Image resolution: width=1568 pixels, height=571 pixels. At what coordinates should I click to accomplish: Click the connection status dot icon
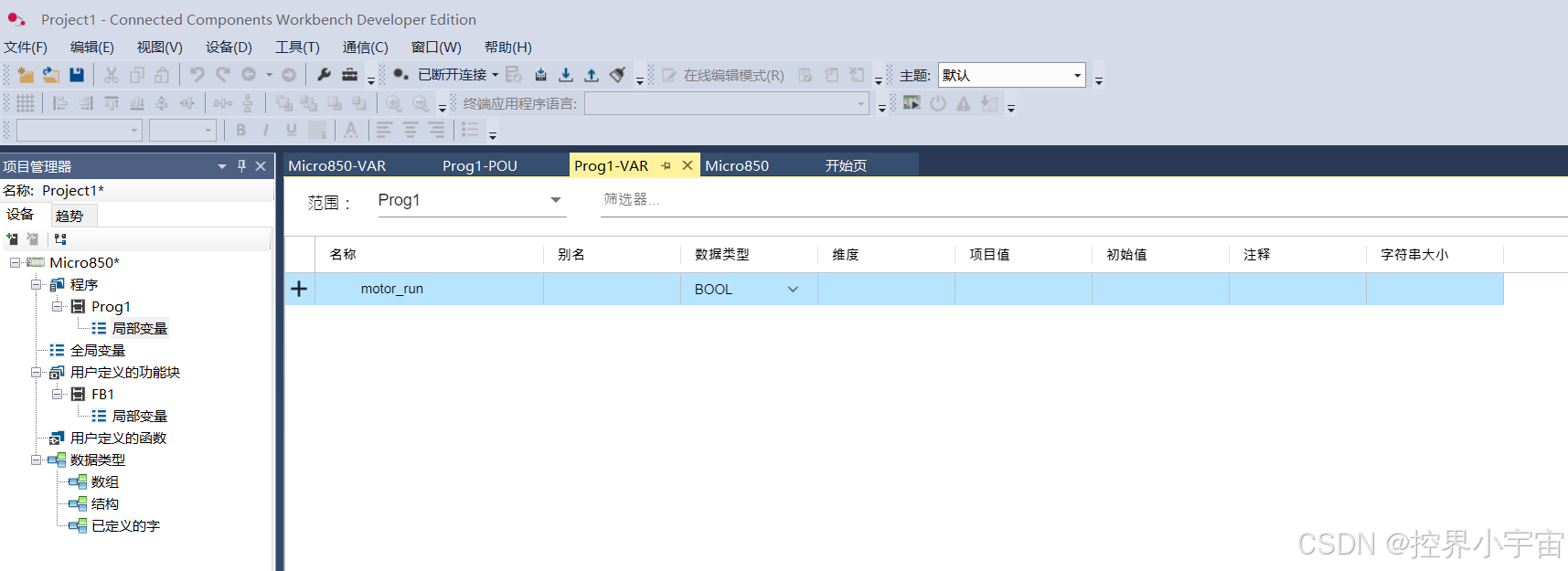point(400,75)
